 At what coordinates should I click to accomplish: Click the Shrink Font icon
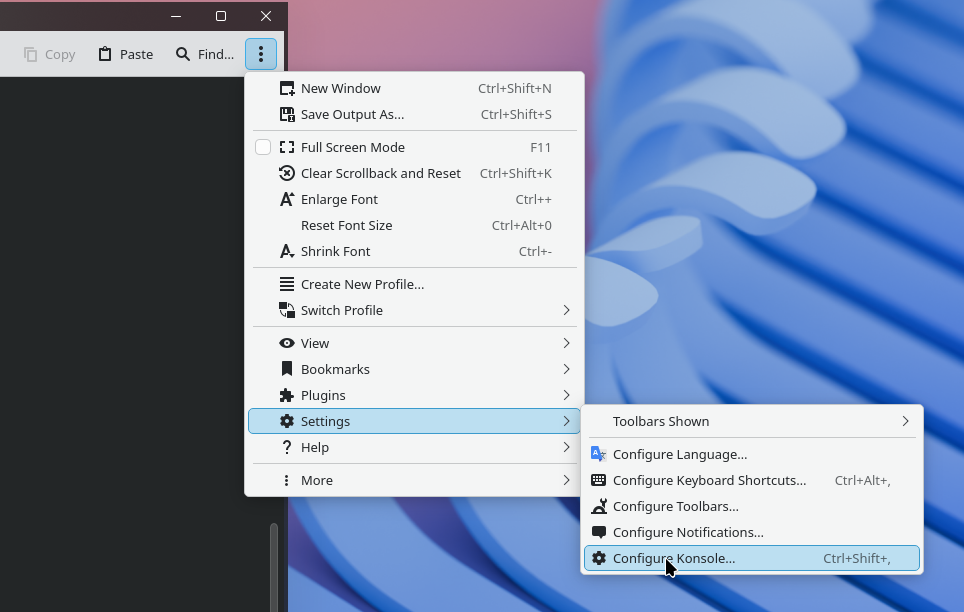(x=286, y=252)
